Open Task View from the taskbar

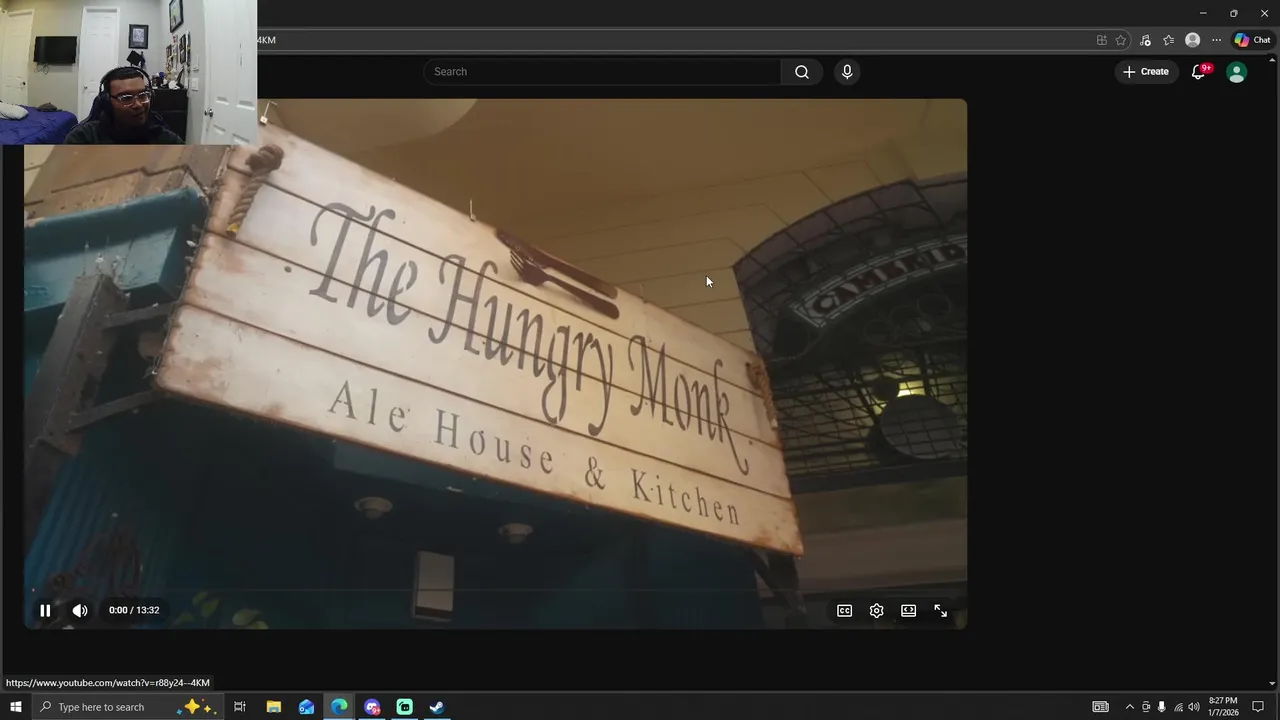[x=240, y=707]
